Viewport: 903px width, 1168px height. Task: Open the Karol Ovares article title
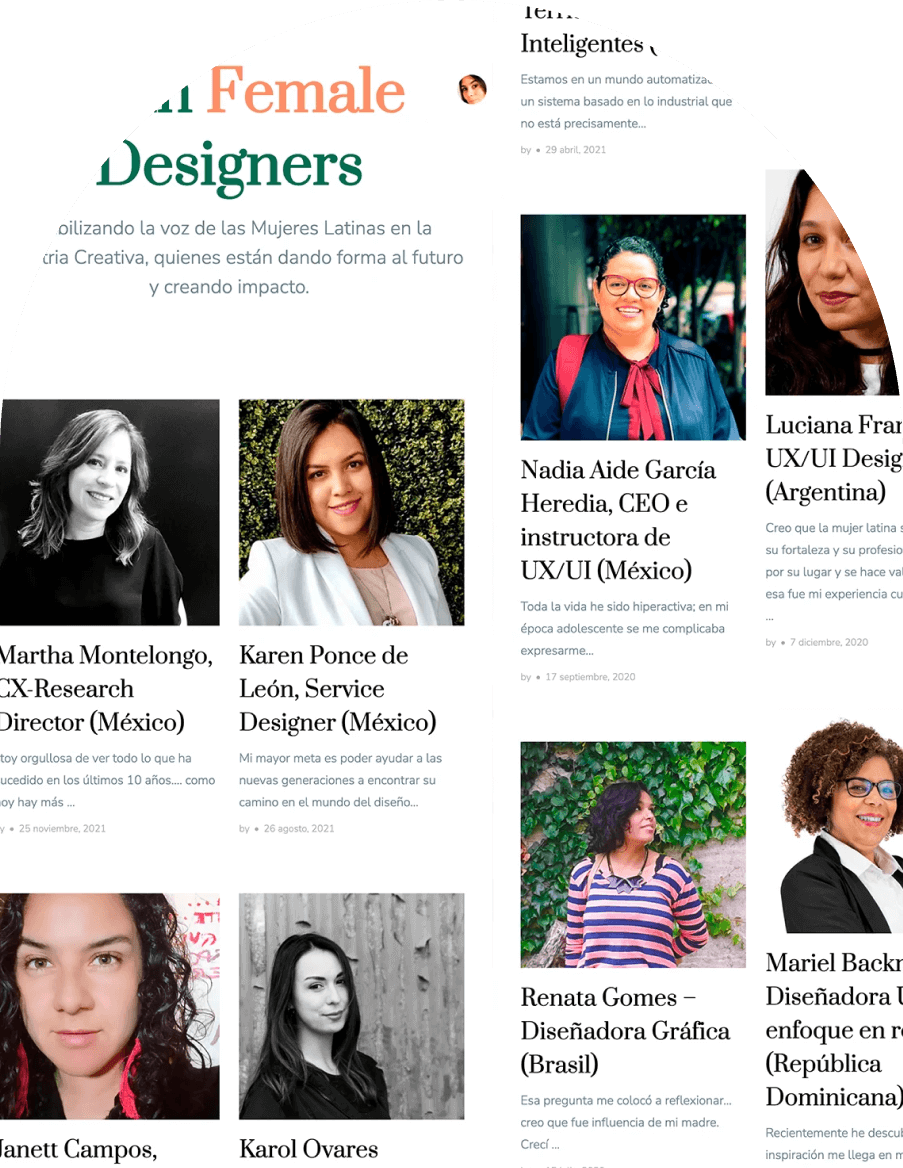point(308,1149)
